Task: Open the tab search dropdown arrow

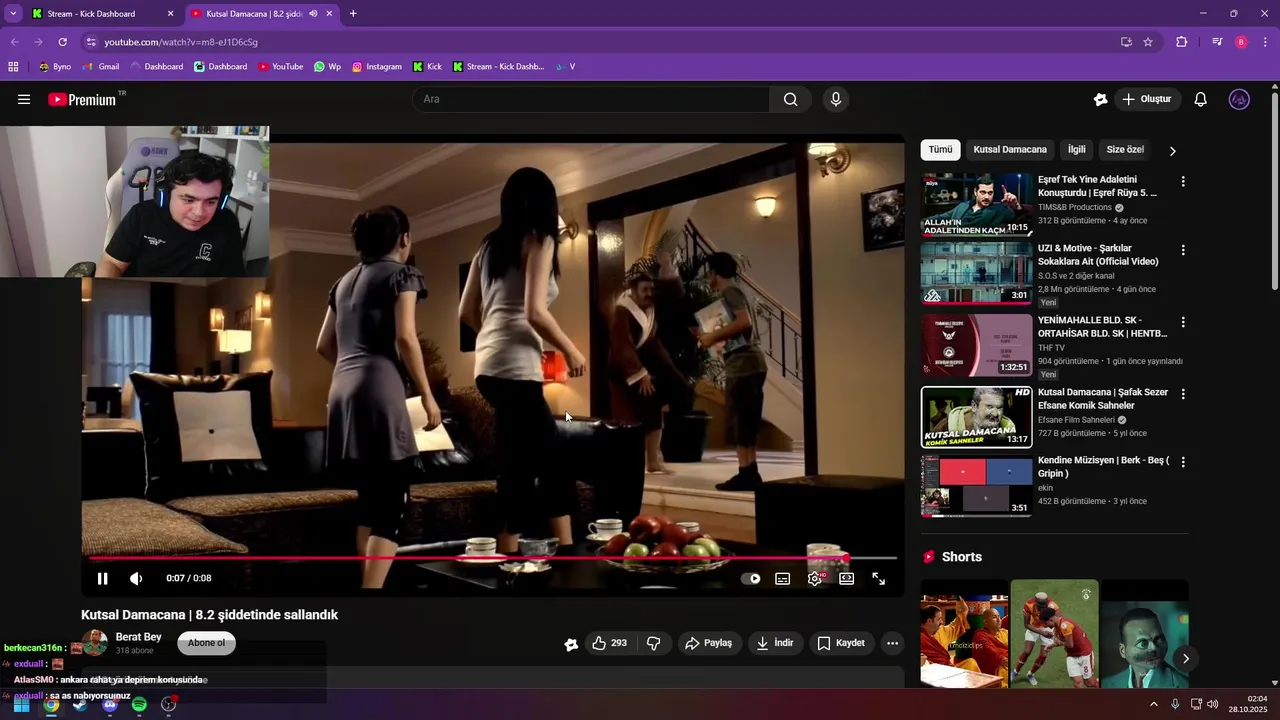Action: [13, 14]
